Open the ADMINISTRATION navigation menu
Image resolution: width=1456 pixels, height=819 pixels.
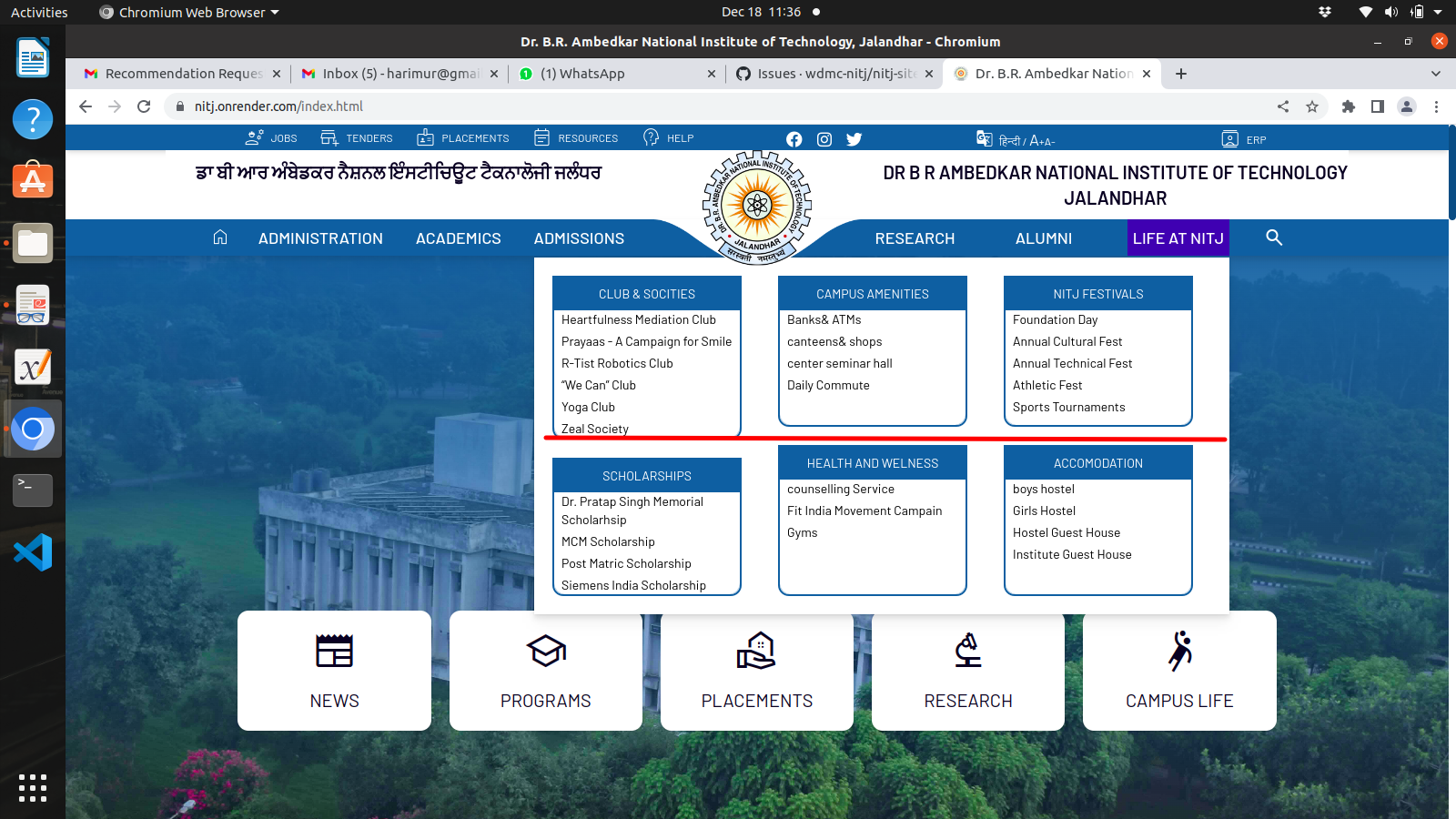(320, 238)
